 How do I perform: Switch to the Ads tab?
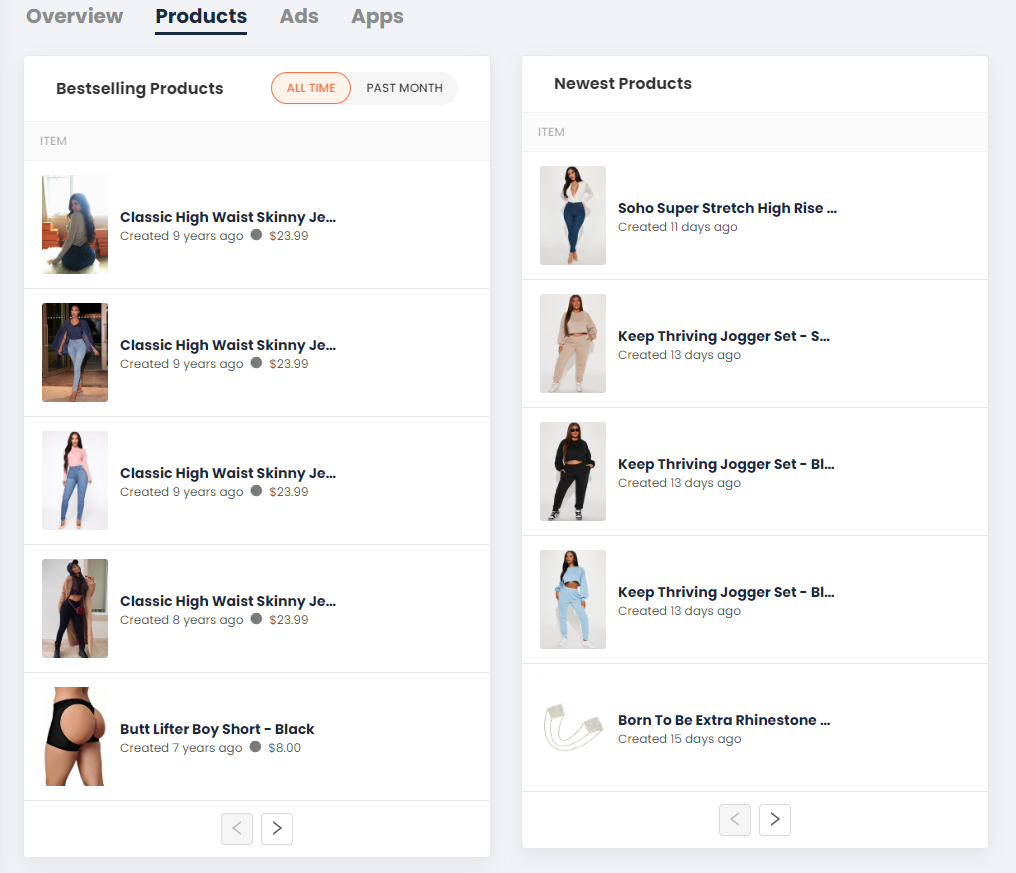[x=299, y=17]
